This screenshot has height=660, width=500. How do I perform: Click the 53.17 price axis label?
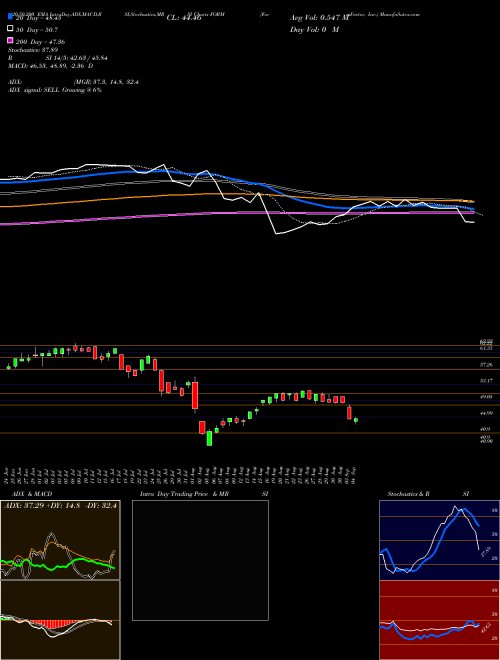[x=486, y=381]
